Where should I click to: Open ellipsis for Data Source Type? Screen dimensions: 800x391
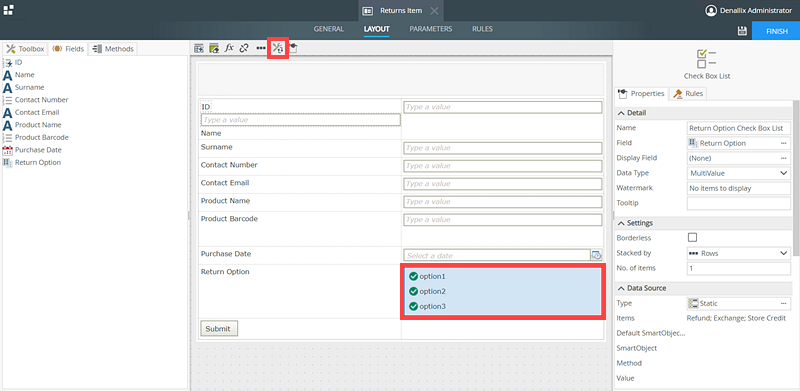pos(784,303)
